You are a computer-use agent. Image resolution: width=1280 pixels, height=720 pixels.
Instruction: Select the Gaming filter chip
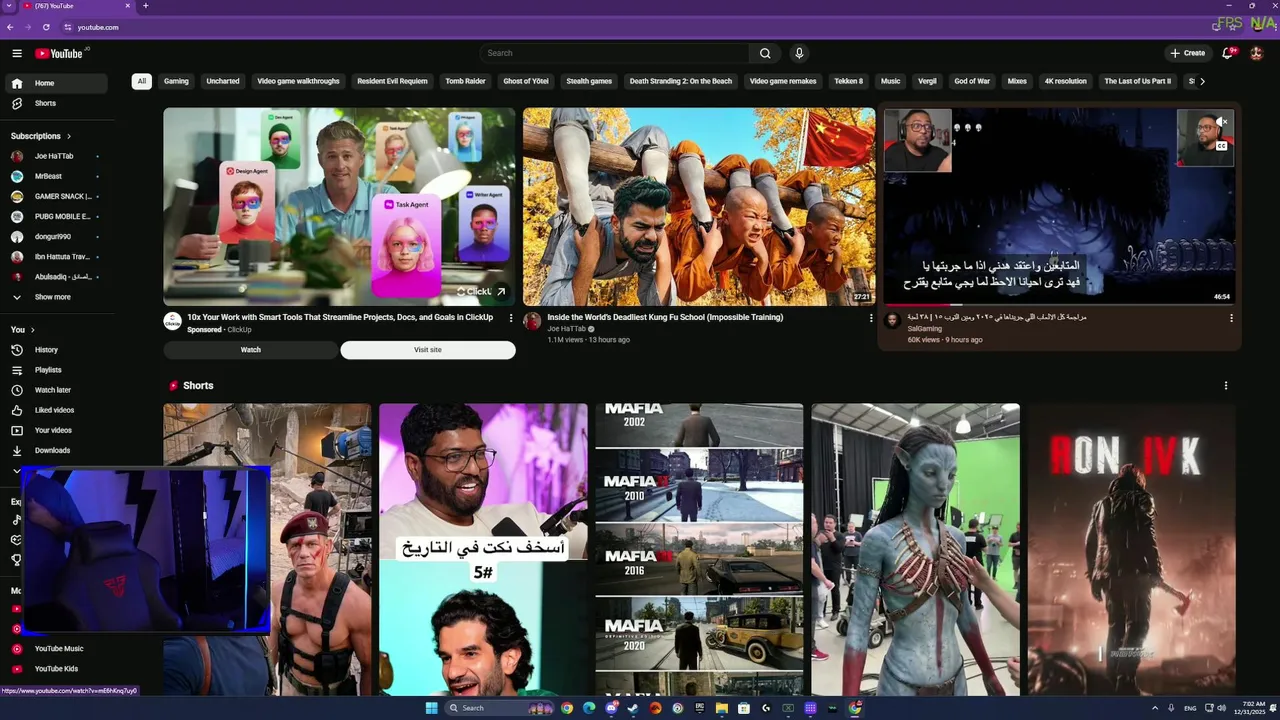click(x=176, y=81)
